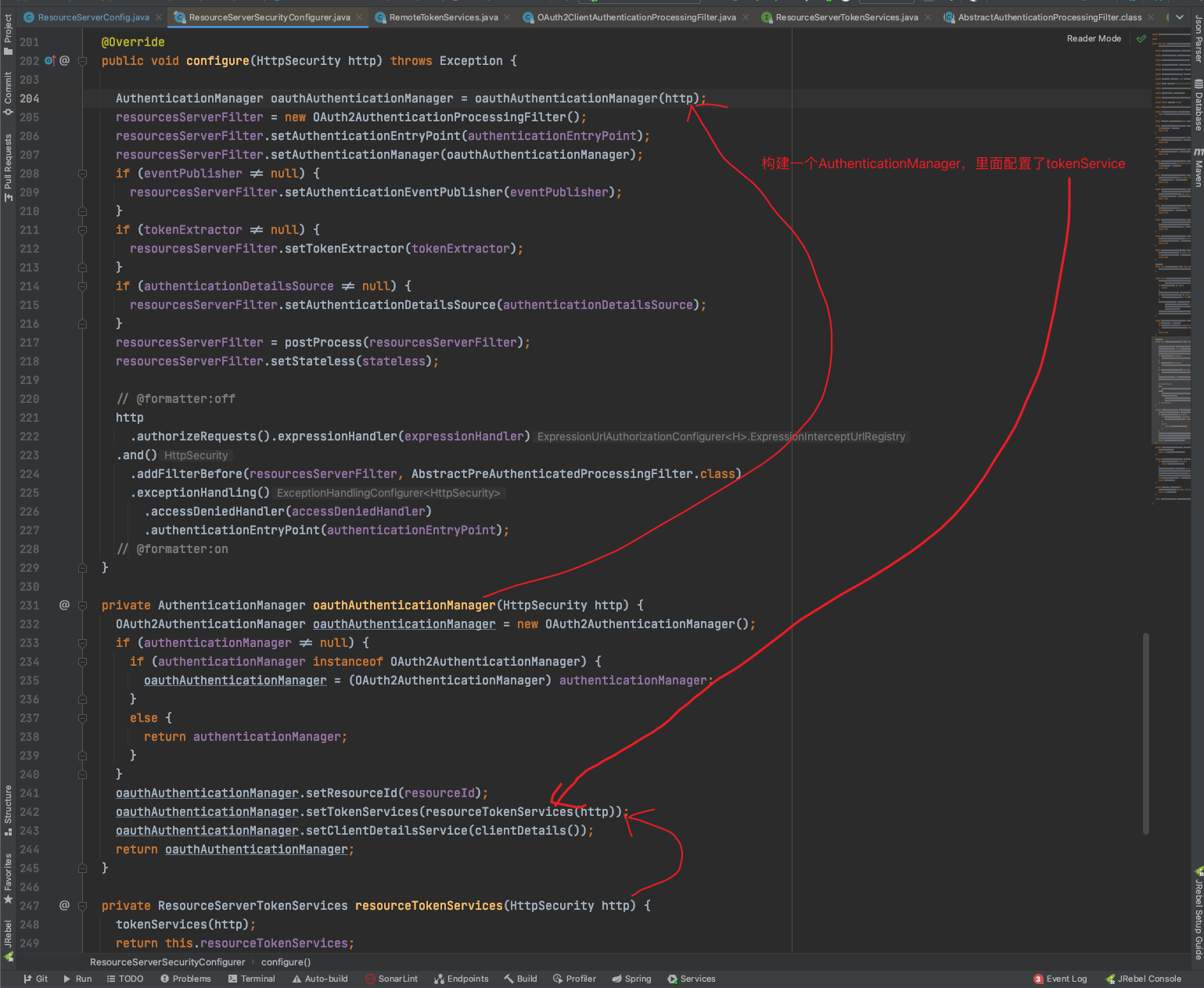Click the editor's vertical scrollbar thumb
1204x988 pixels.
(1146, 734)
